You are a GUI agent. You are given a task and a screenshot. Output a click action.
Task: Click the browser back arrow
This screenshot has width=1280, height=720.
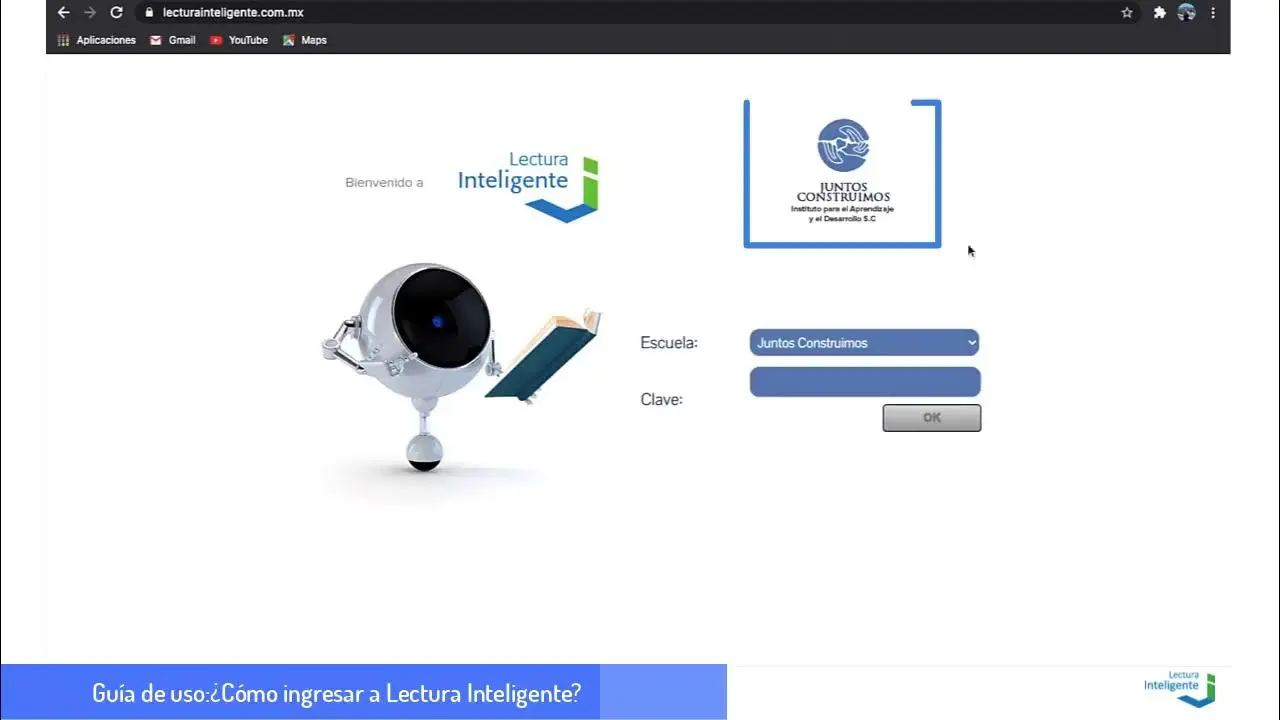[x=63, y=13]
